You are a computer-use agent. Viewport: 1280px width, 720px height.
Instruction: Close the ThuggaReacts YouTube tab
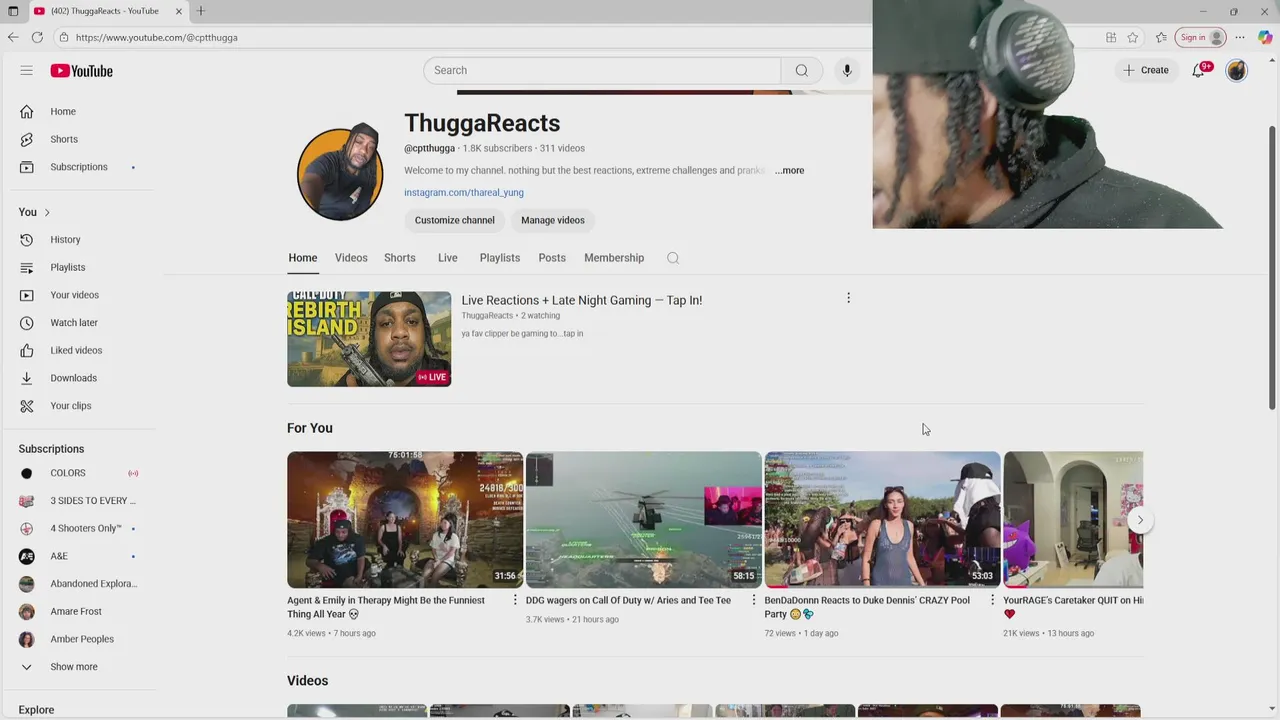[x=179, y=11]
